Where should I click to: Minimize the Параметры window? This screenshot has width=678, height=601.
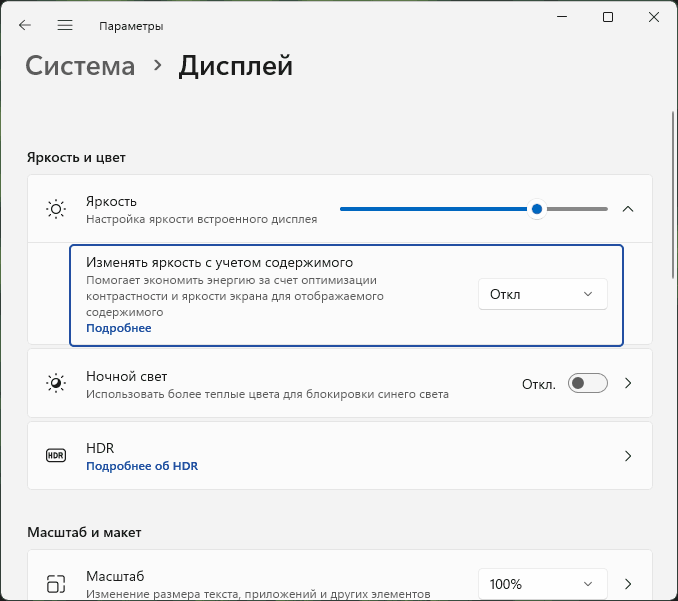tap(562, 17)
